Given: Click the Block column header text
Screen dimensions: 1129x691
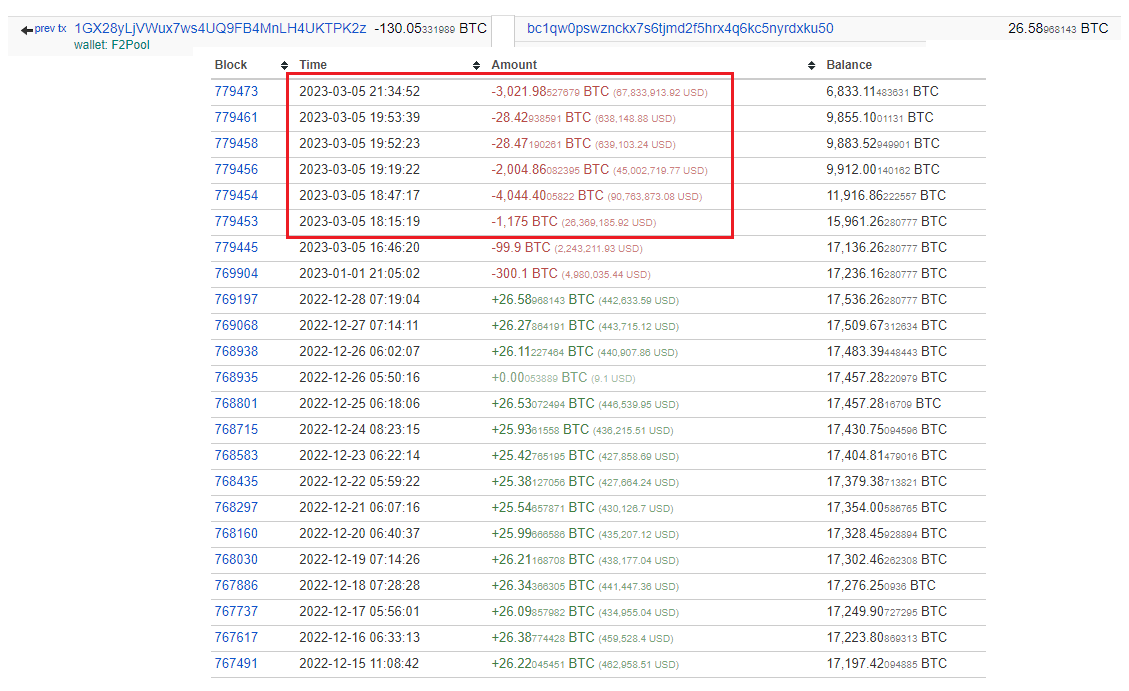Looking at the screenshot, I should click(231, 65).
